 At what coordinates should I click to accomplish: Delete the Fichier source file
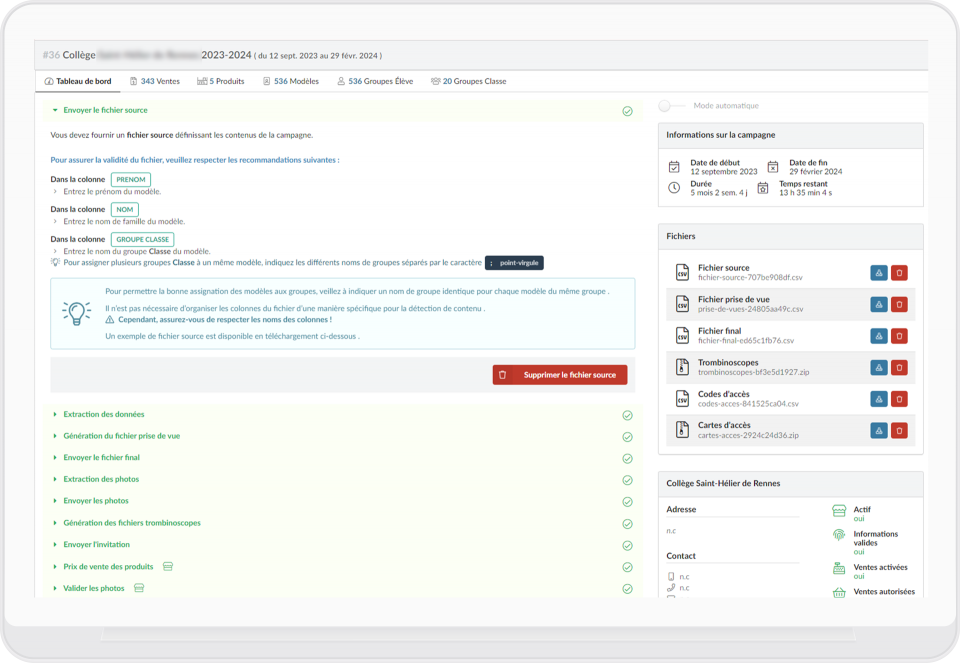click(x=899, y=273)
